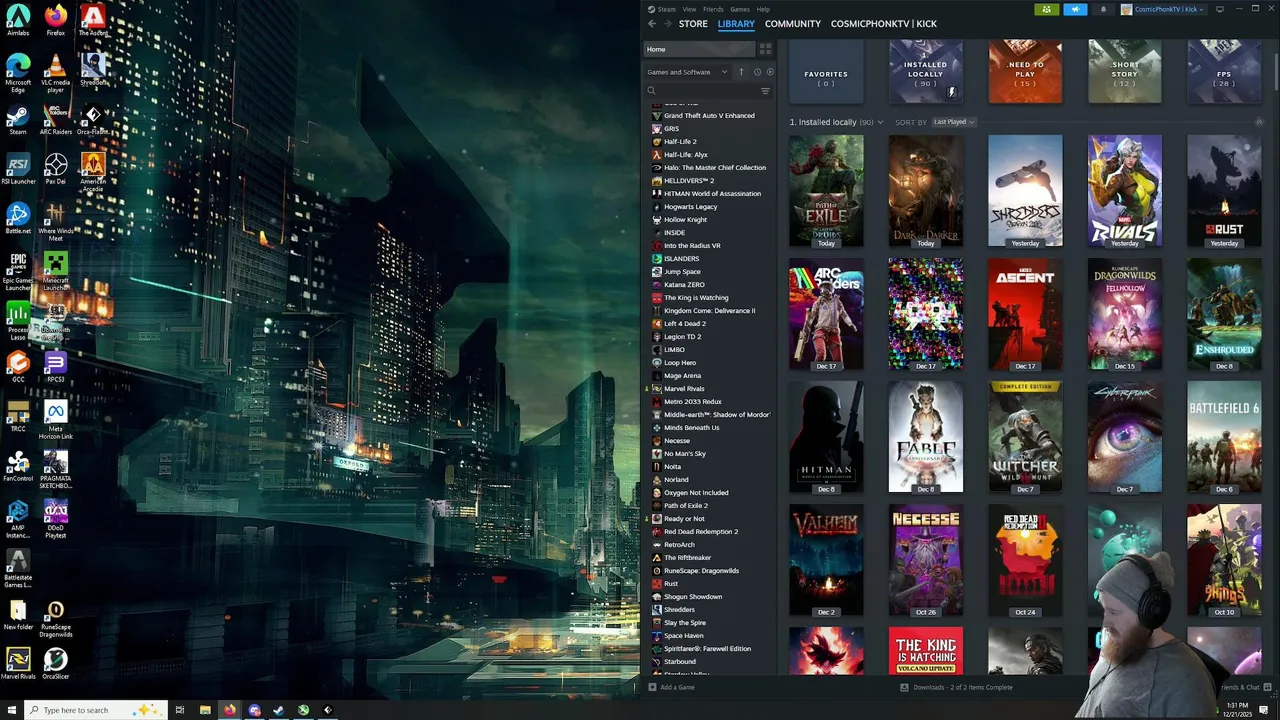Click the Windows taskbar search box
Image resolution: width=1280 pixels, height=720 pixels.
pyautogui.click(x=95, y=710)
